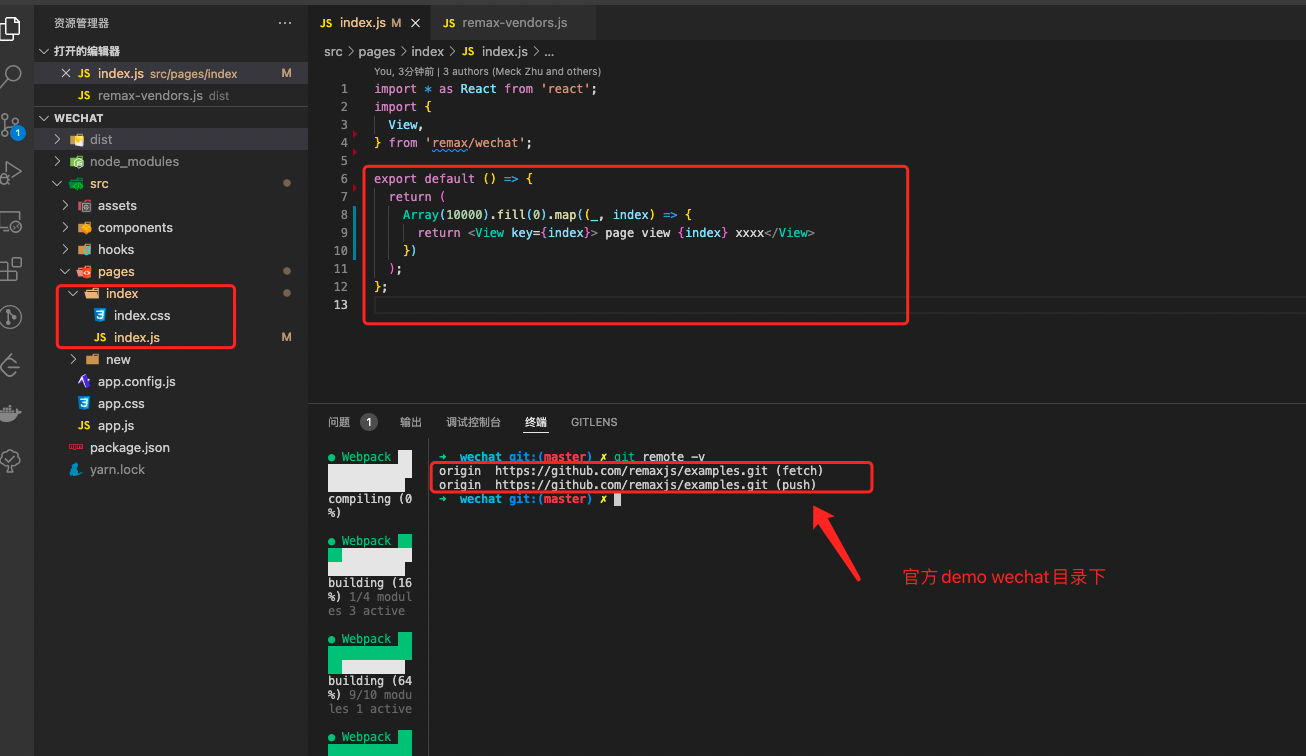Click the JS icon of app.js
Screen dimensions: 1306x756
(84, 426)
